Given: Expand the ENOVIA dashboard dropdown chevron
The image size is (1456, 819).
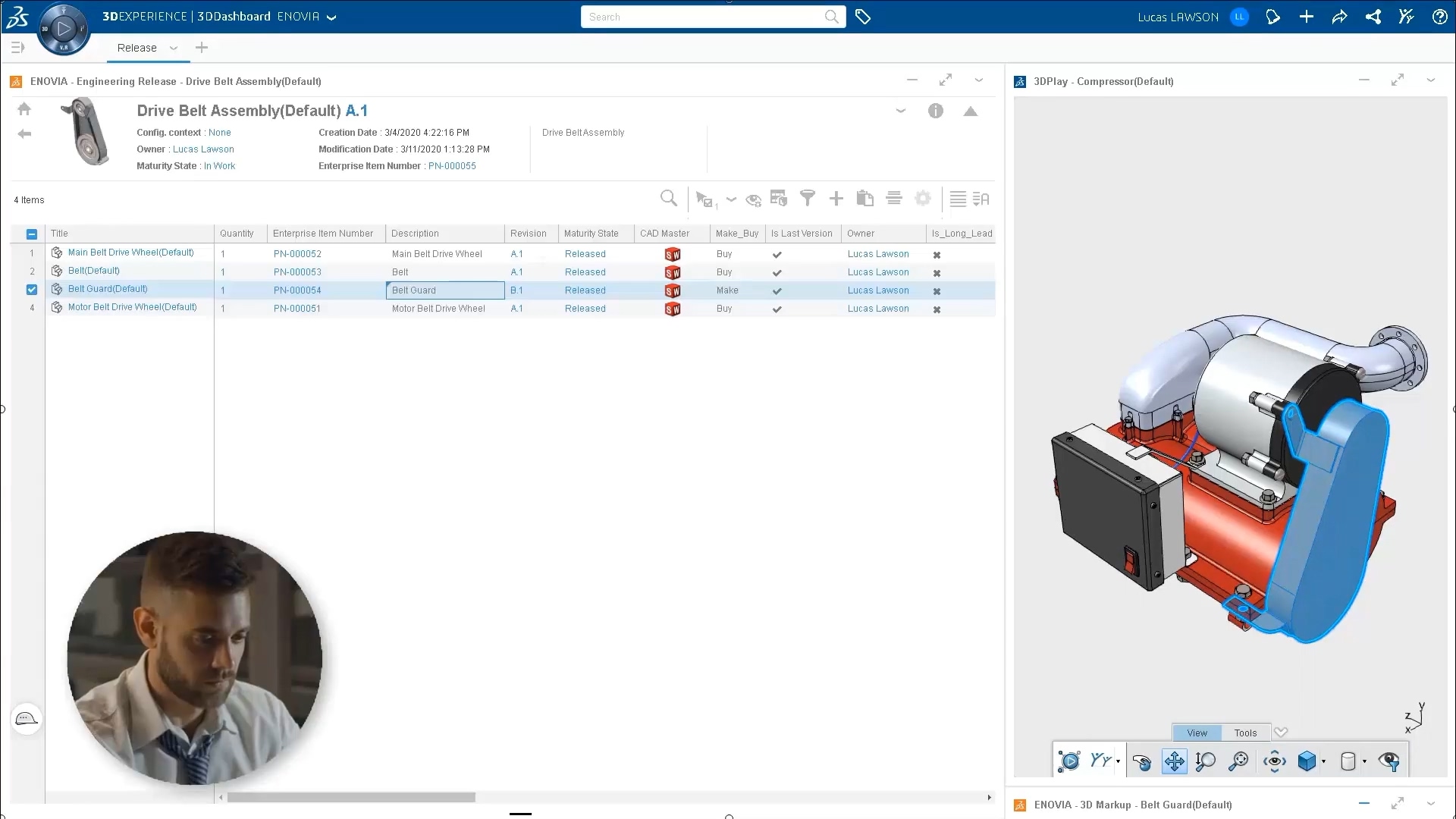Looking at the screenshot, I should click(x=331, y=17).
